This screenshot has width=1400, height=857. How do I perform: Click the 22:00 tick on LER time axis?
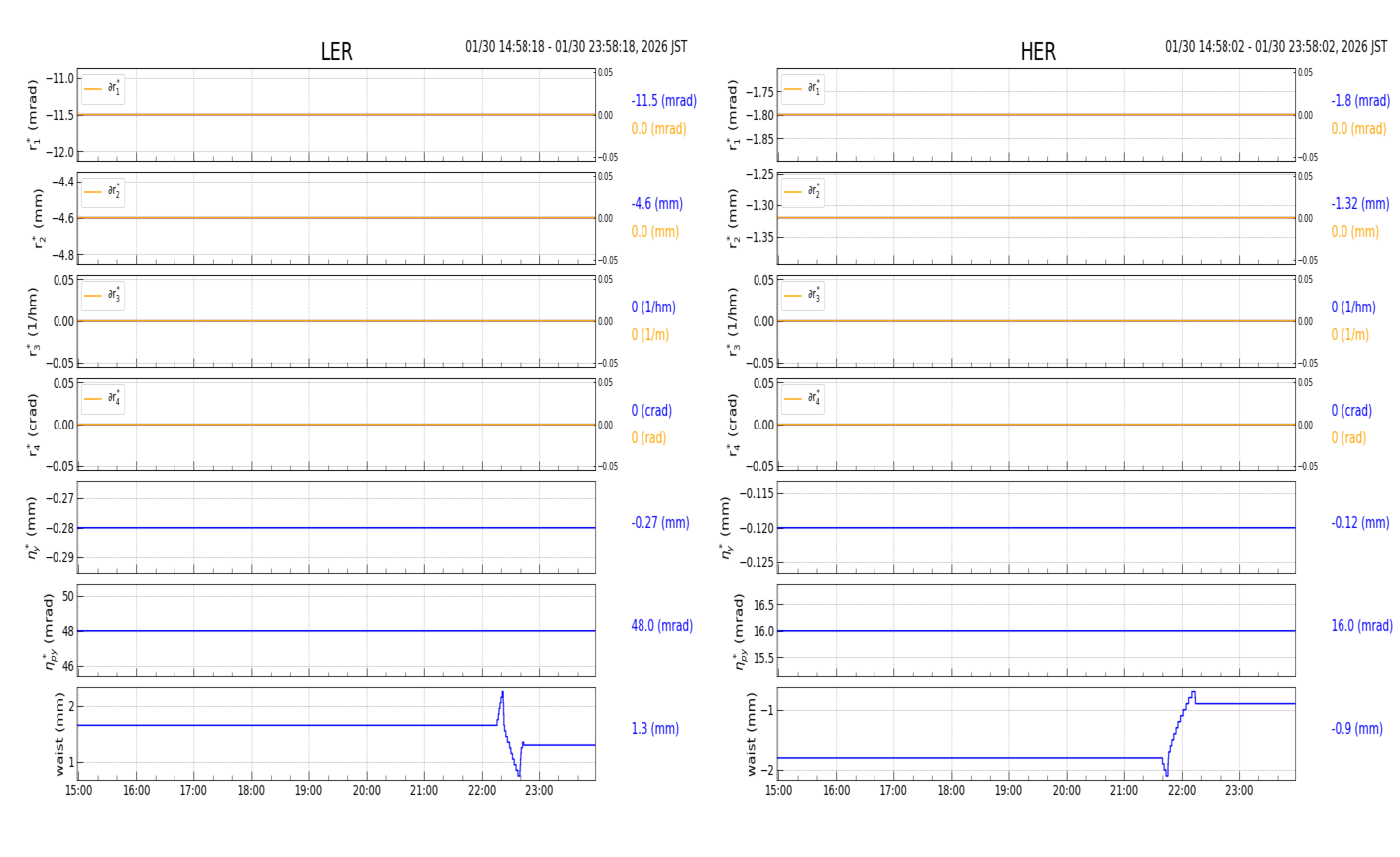[x=482, y=791]
